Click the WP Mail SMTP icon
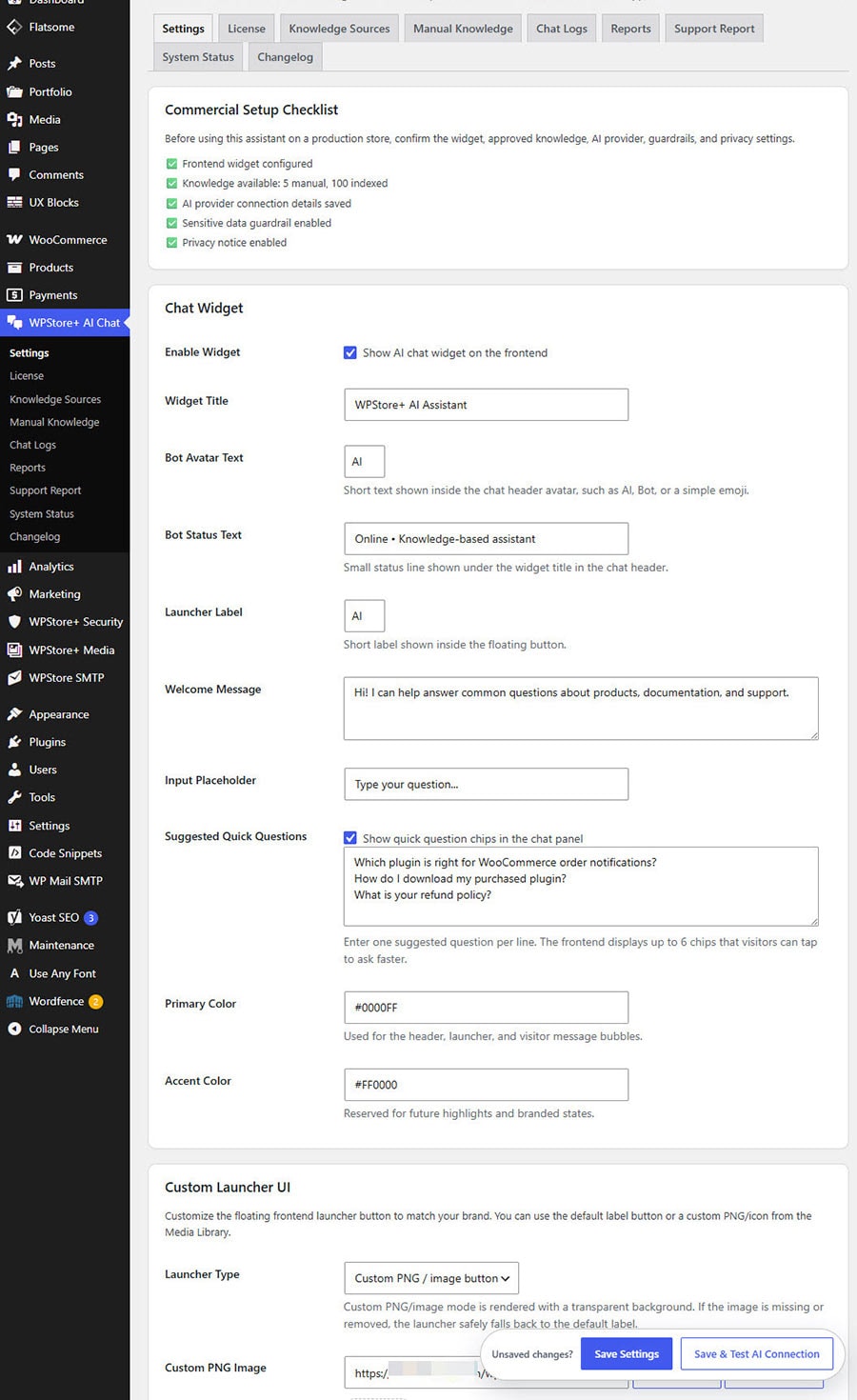 tap(14, 881)
